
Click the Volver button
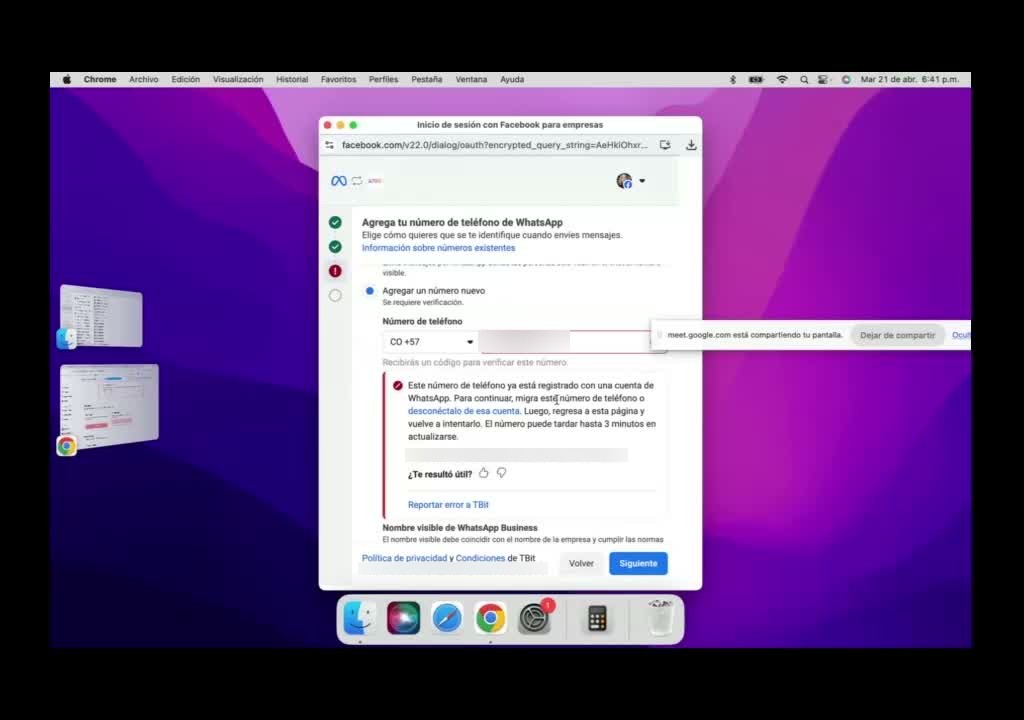tap(581, 564)
